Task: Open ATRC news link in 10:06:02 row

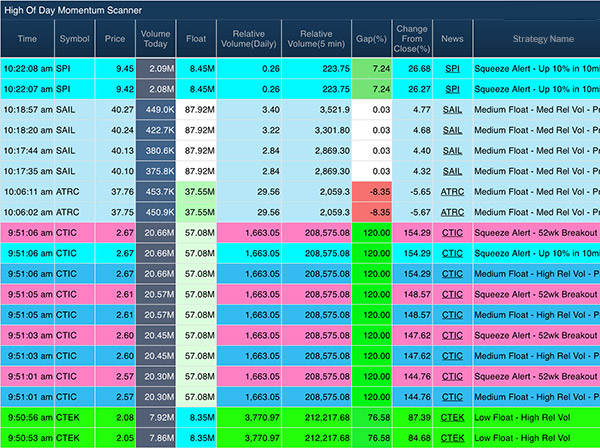Action: [x=452, y=212]
